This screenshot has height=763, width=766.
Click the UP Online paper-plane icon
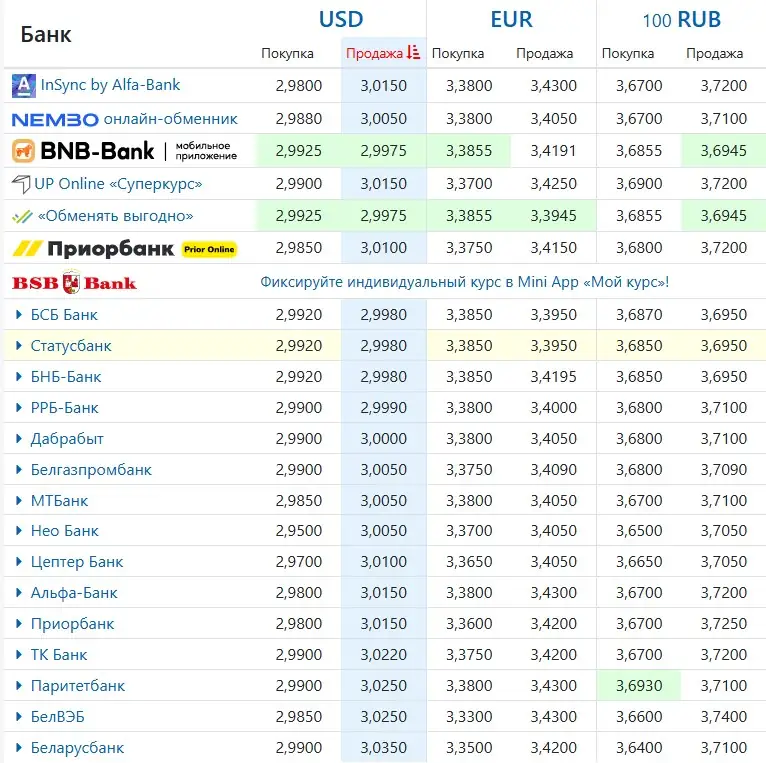click(21, 184)
